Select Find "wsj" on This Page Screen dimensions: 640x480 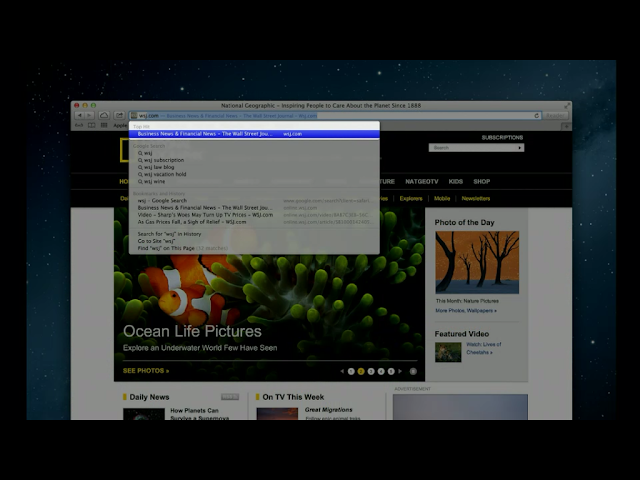[254, 248]
